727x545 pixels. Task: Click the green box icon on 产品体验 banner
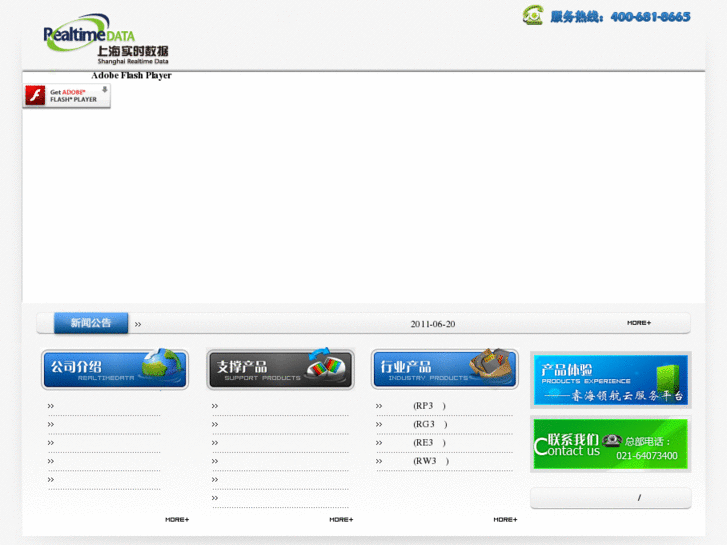tap(668, 379)
